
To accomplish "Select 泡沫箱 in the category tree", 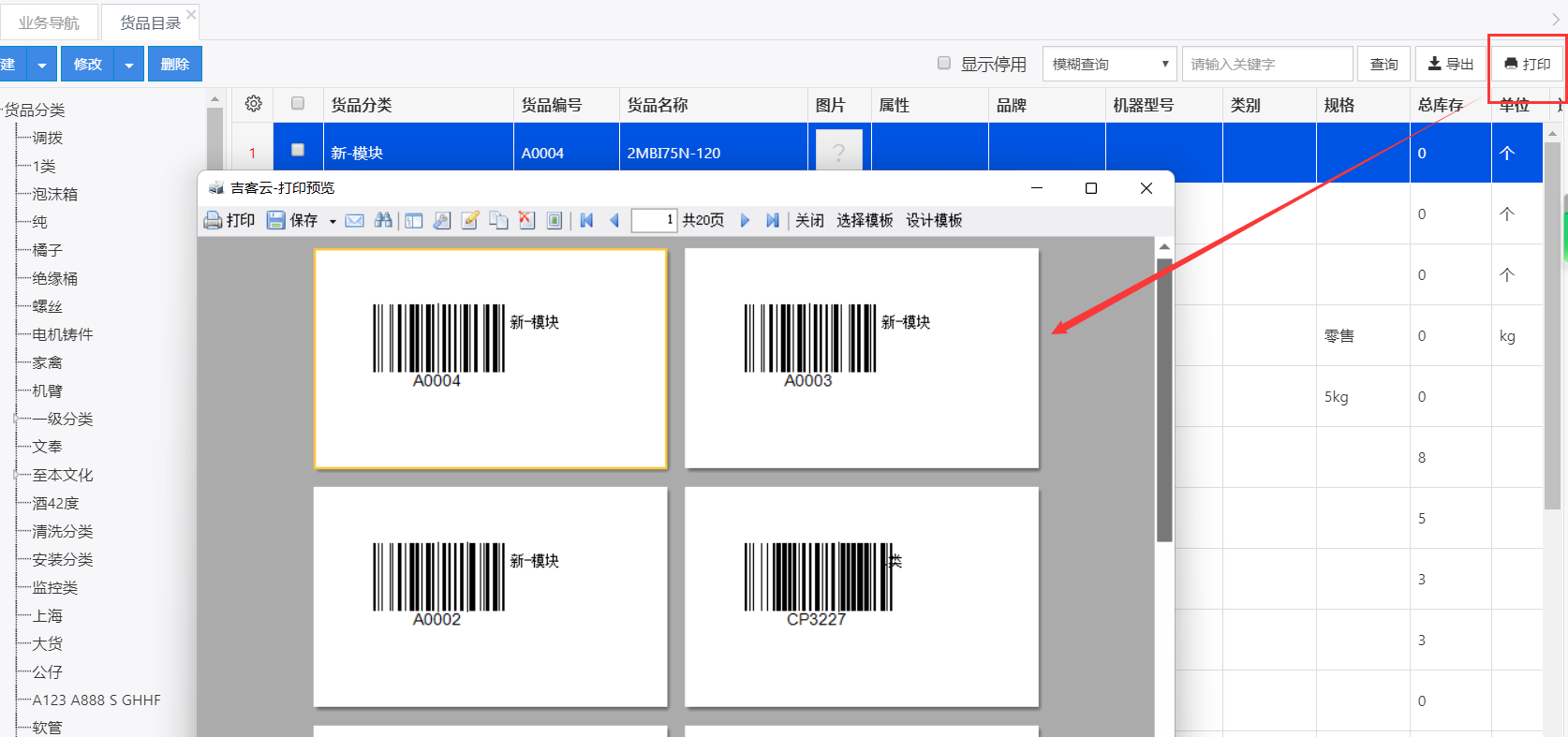I will tap(55, 194).
